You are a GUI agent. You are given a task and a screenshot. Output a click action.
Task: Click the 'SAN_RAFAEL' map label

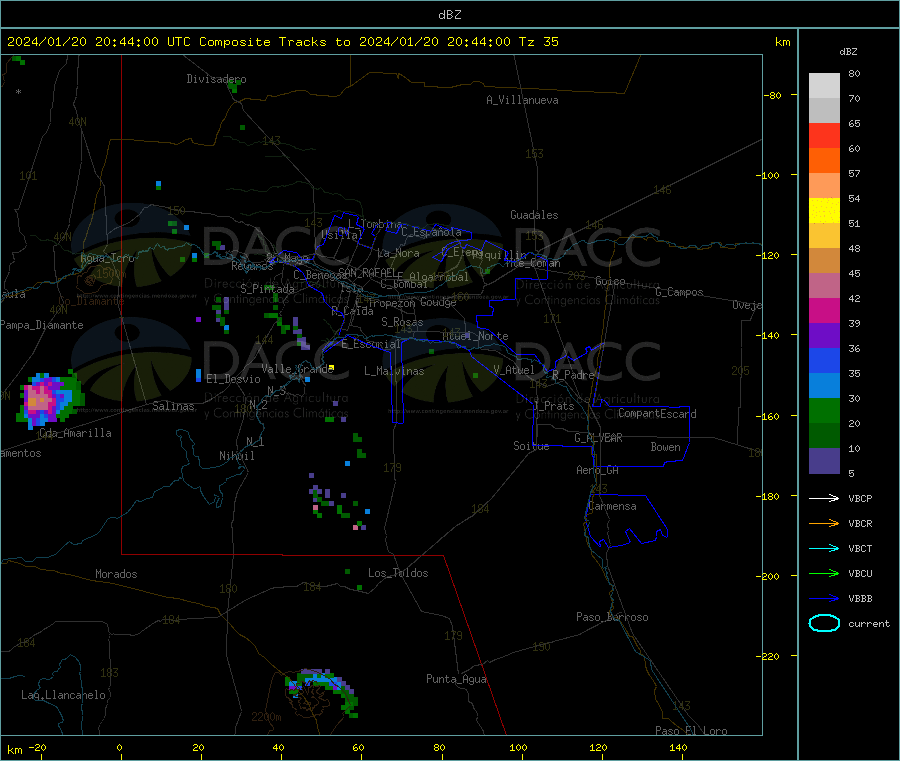pos(367,273)
